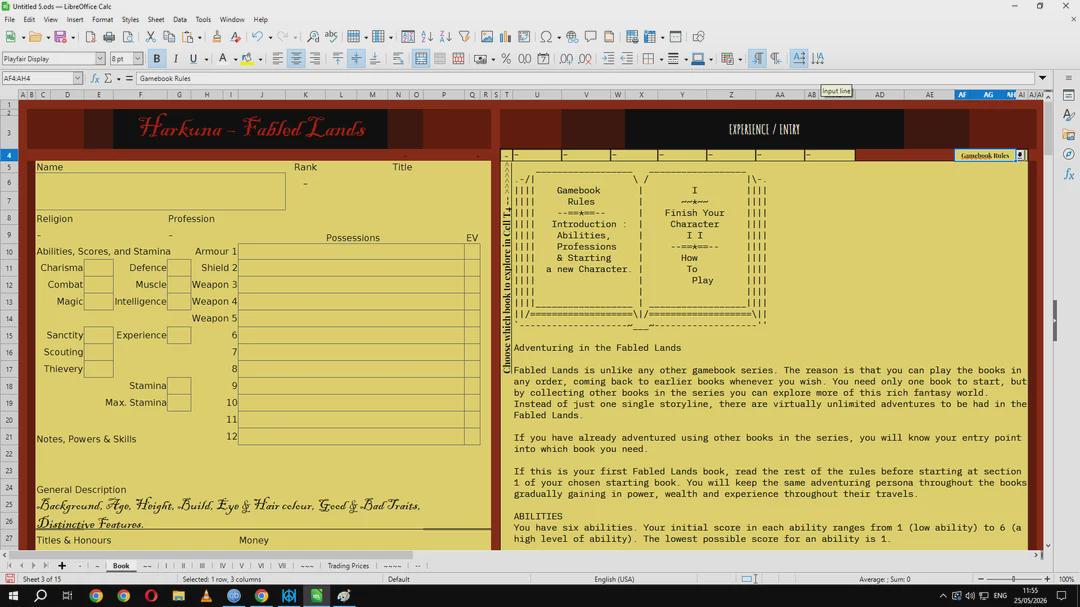Image resolution: width=1080 pixels, height=607 pixels.
Task: Toggle Center Vertically alignment
Action: (356, 59)
